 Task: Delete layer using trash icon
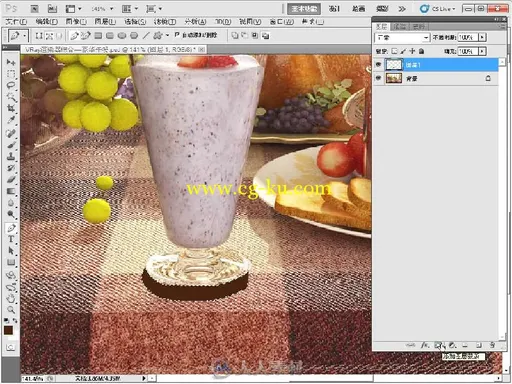tap(492, 345)
